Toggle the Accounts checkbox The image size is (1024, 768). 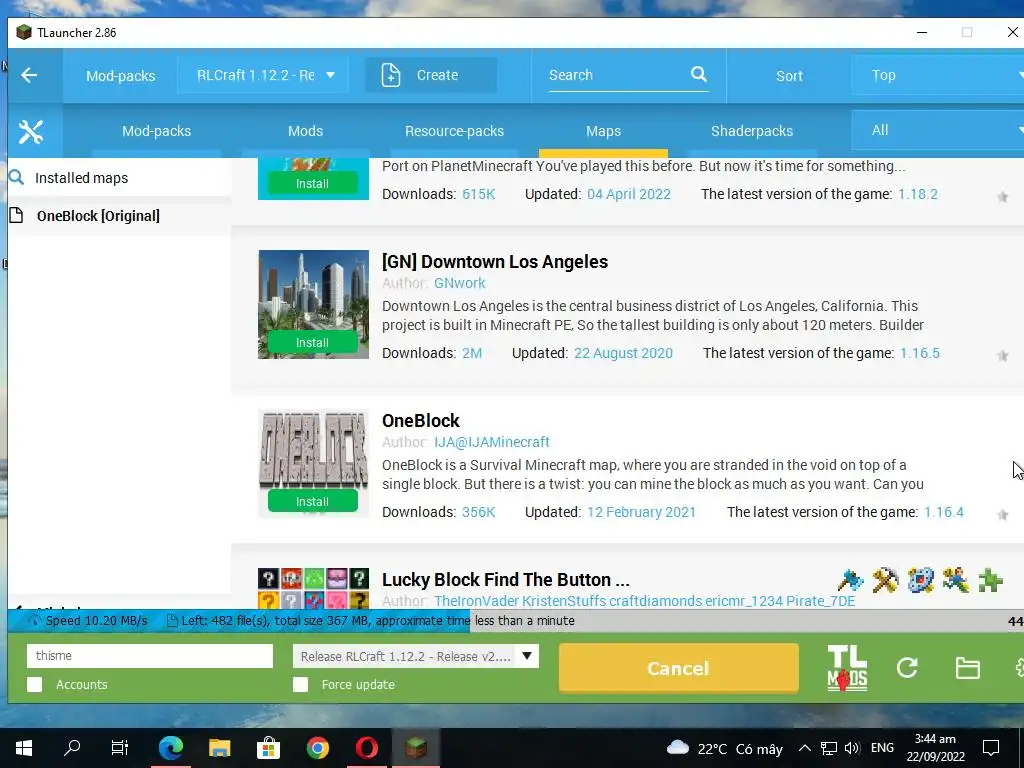(x=35, y=684)
